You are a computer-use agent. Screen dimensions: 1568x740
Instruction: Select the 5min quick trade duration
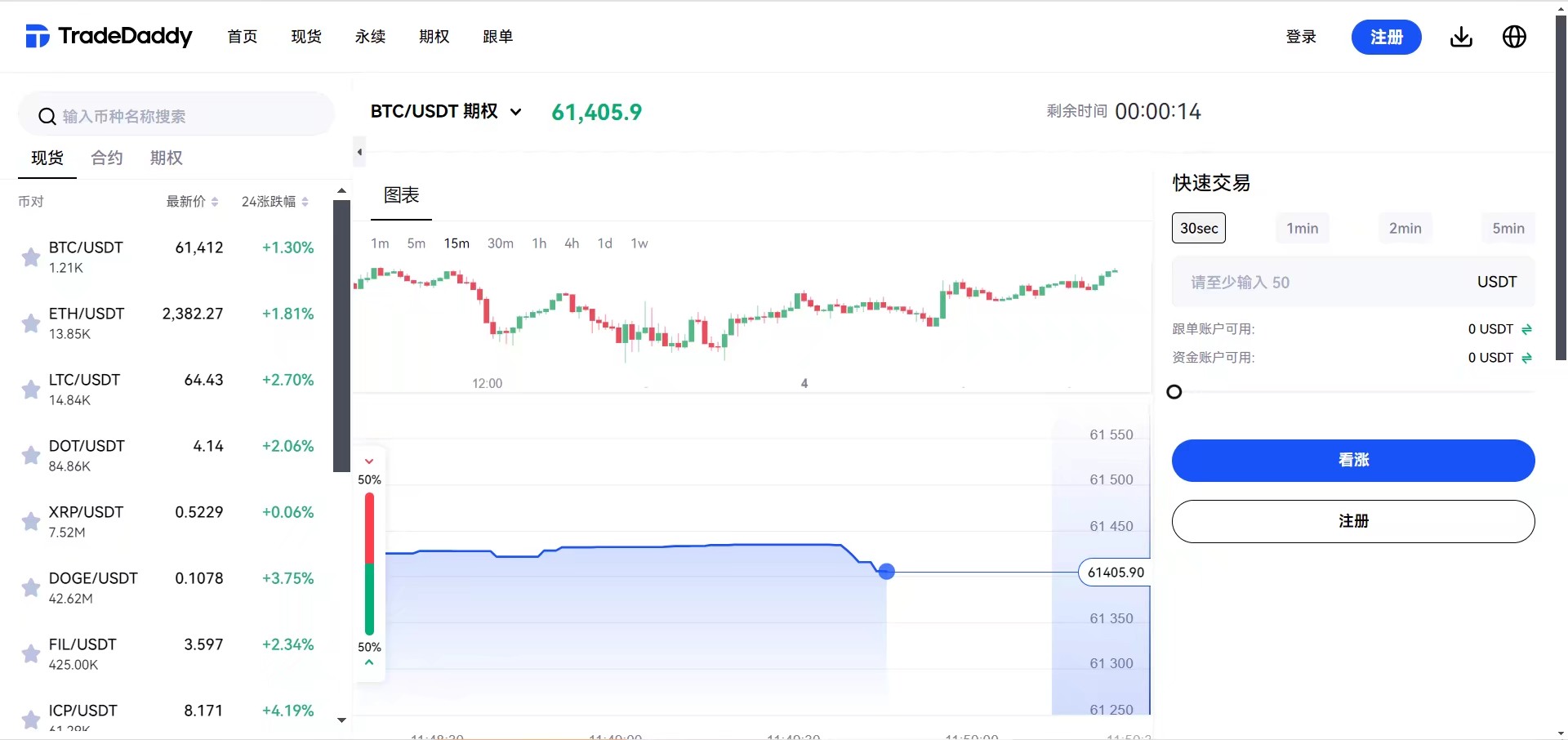pyautogui.click(x=1508, y=228)
